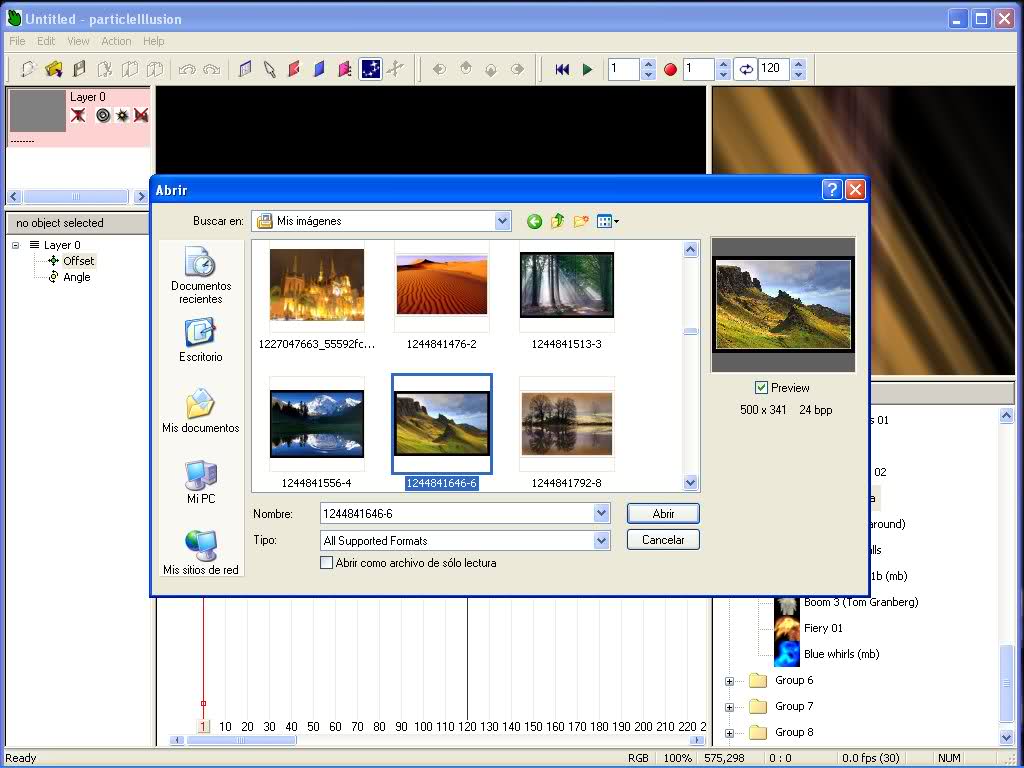Click the highlighted add-particles tool icon

point(370,69)
